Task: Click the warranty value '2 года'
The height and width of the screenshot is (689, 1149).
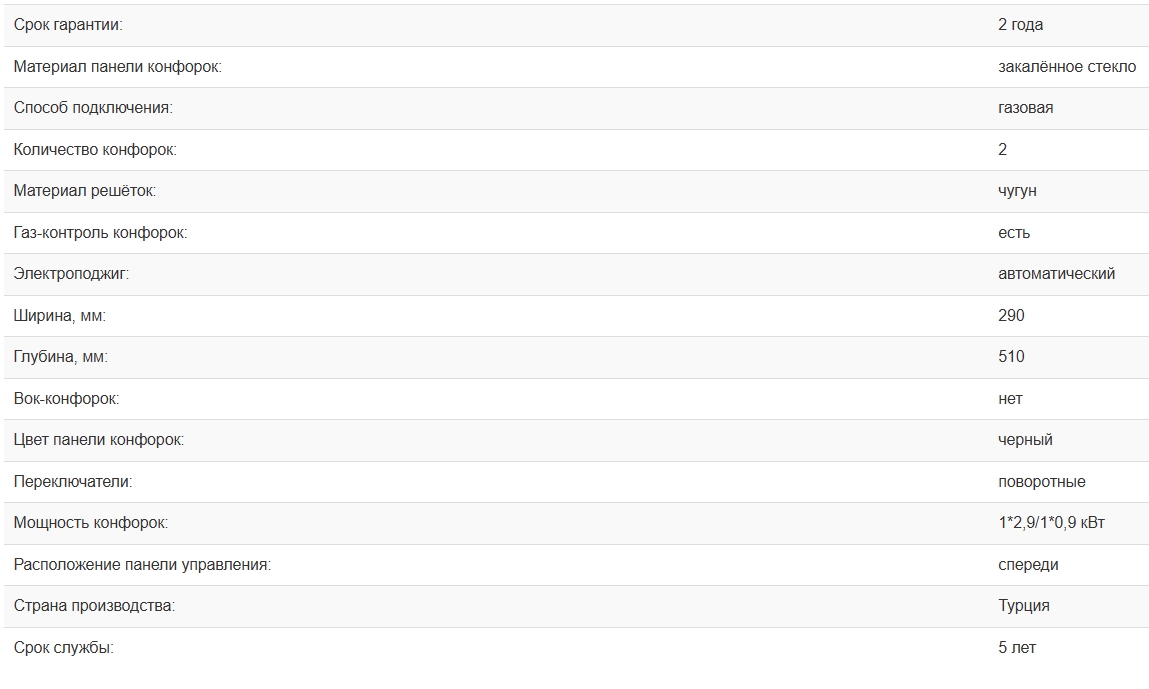Action: click(1020, 25)
